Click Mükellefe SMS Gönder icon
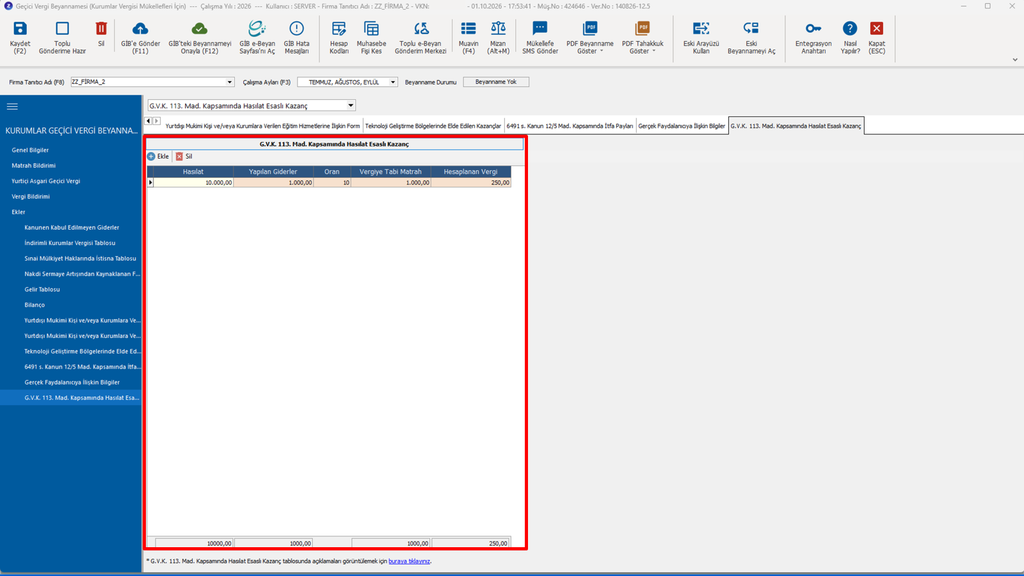1024x576 pixels. pos(539,29)
